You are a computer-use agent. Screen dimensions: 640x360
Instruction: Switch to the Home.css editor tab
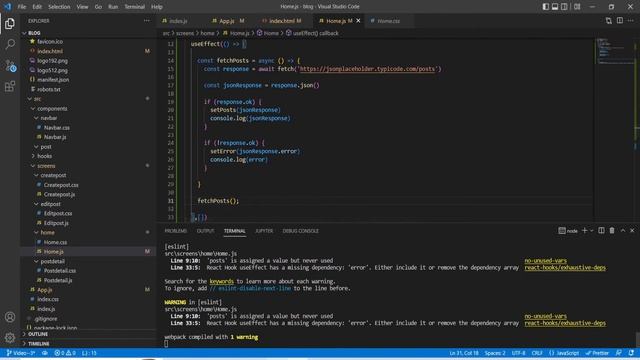click(x=389, y=21)
